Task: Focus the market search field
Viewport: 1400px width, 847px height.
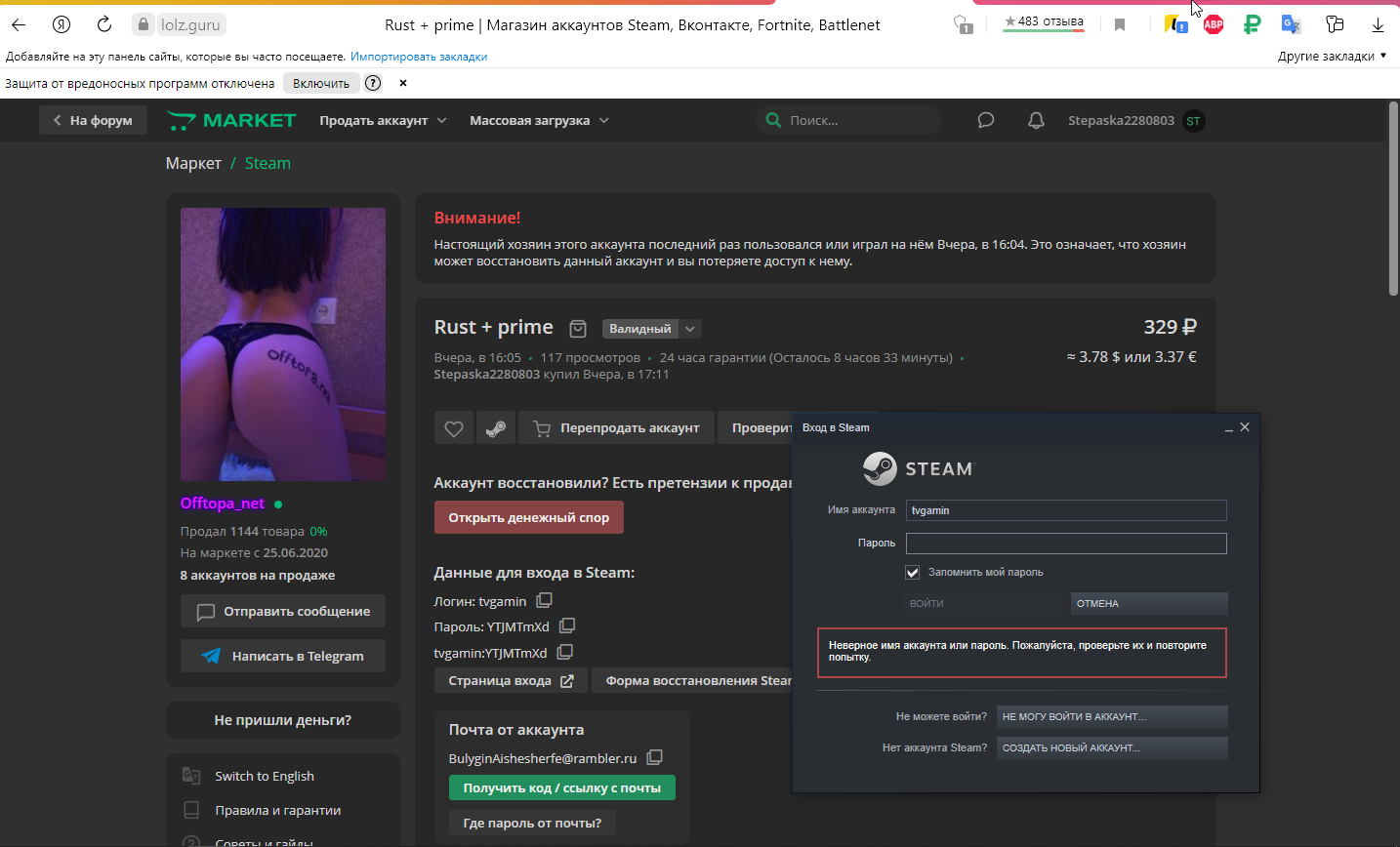Action: (848, 120)
